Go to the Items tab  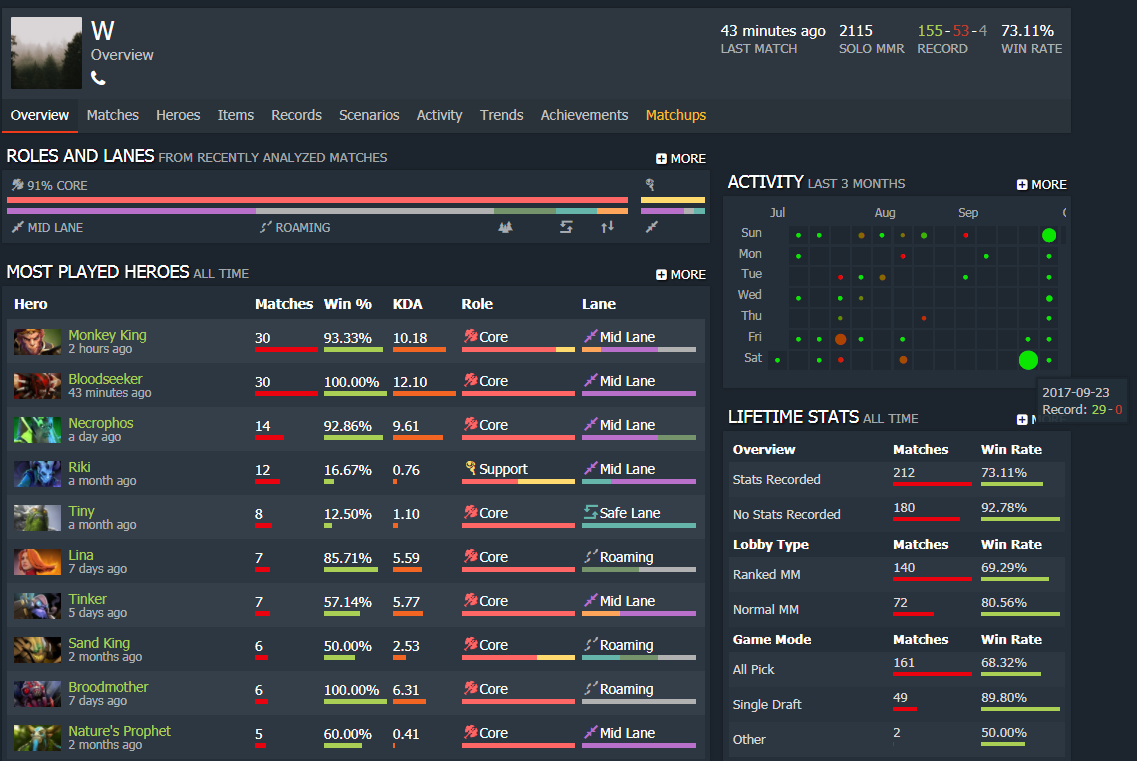coord(236,115)
